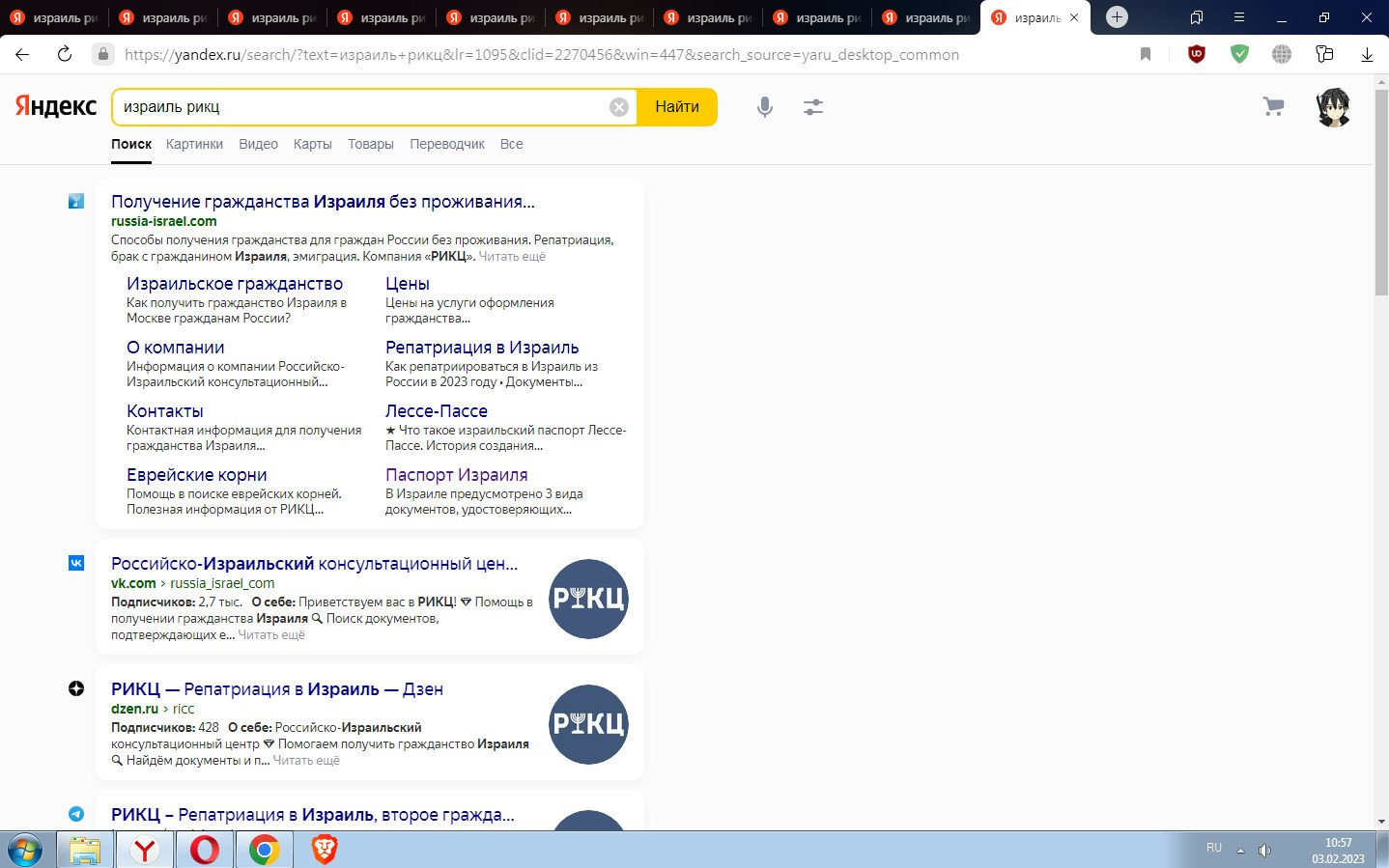
Task: Open the Все services tab
Action: pos(511,144)
